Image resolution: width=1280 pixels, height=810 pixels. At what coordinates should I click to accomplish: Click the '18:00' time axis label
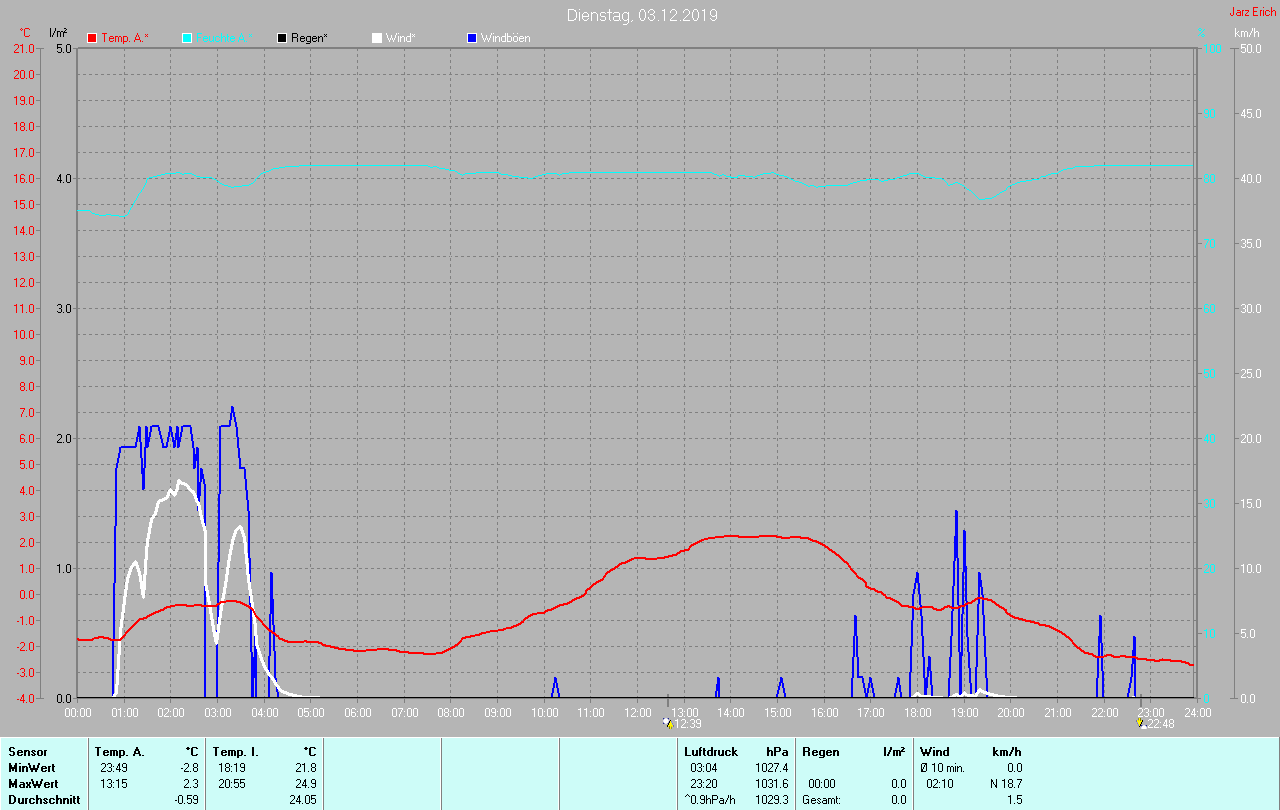[x=918, y=712]
